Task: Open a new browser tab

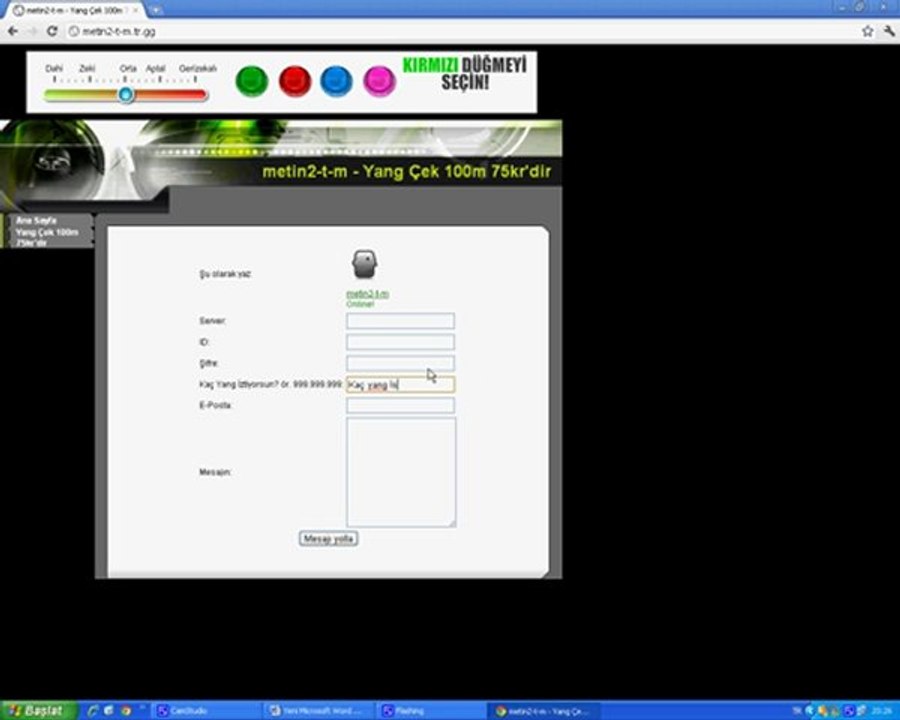Action: coord(156,10)
